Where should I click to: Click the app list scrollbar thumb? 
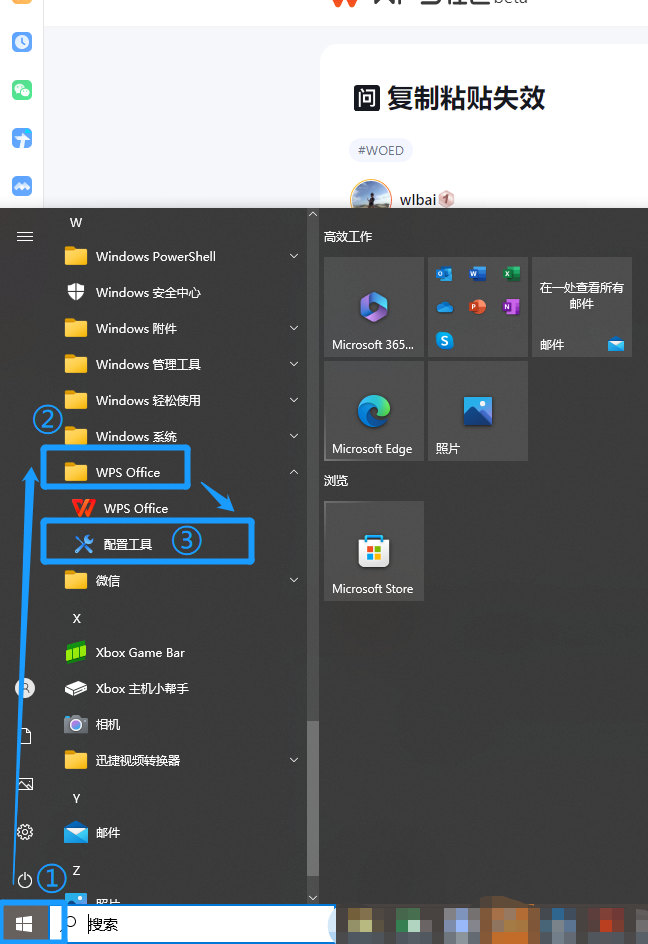[x=313, y=798]
